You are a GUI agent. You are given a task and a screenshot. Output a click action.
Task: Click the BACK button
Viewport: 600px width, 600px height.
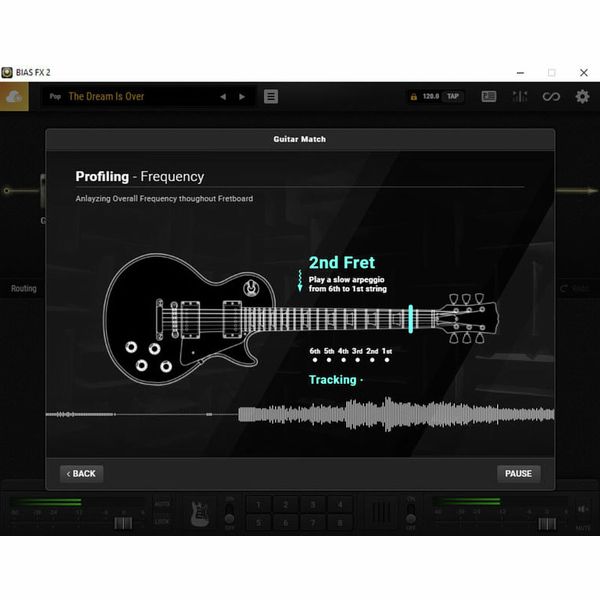[80, 473]
